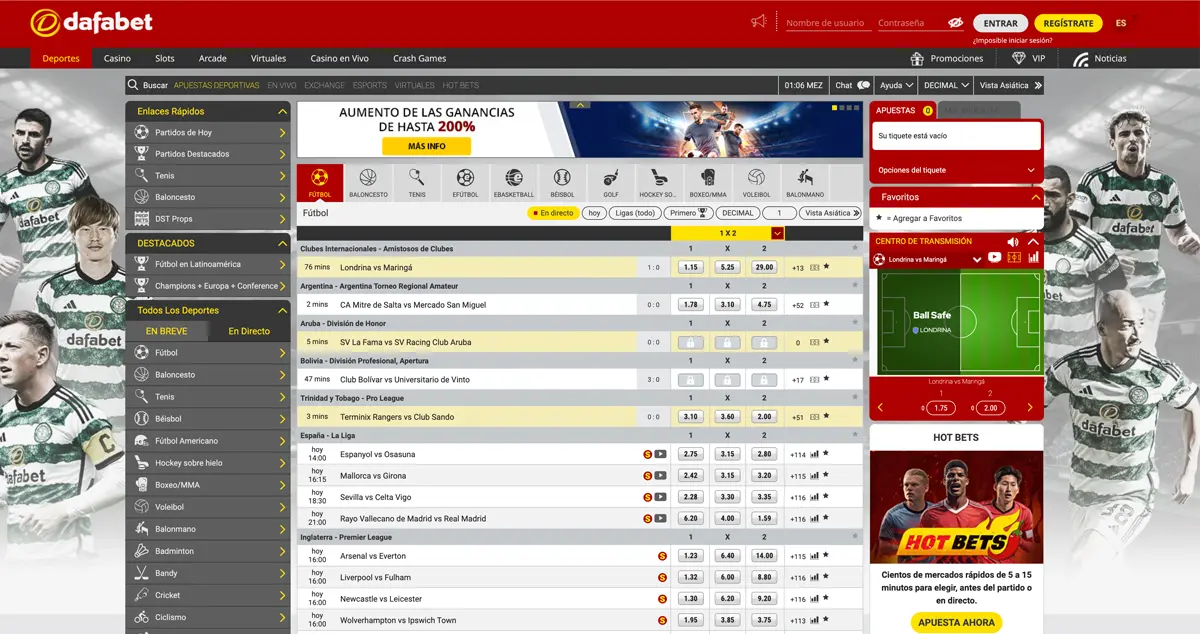Click APUESTA AHORA button
The width and height of the screenshot is (1200, 634).
coord(956,622)
